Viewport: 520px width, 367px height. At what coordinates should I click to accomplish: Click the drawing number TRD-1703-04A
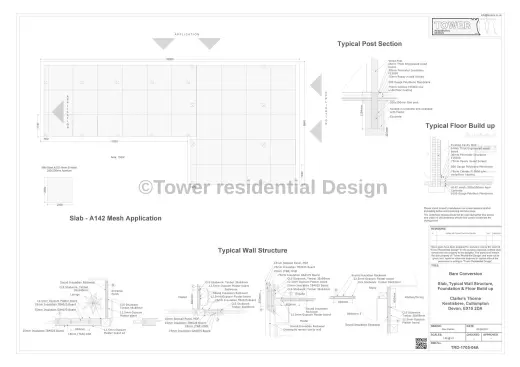(x=465, y=347)
